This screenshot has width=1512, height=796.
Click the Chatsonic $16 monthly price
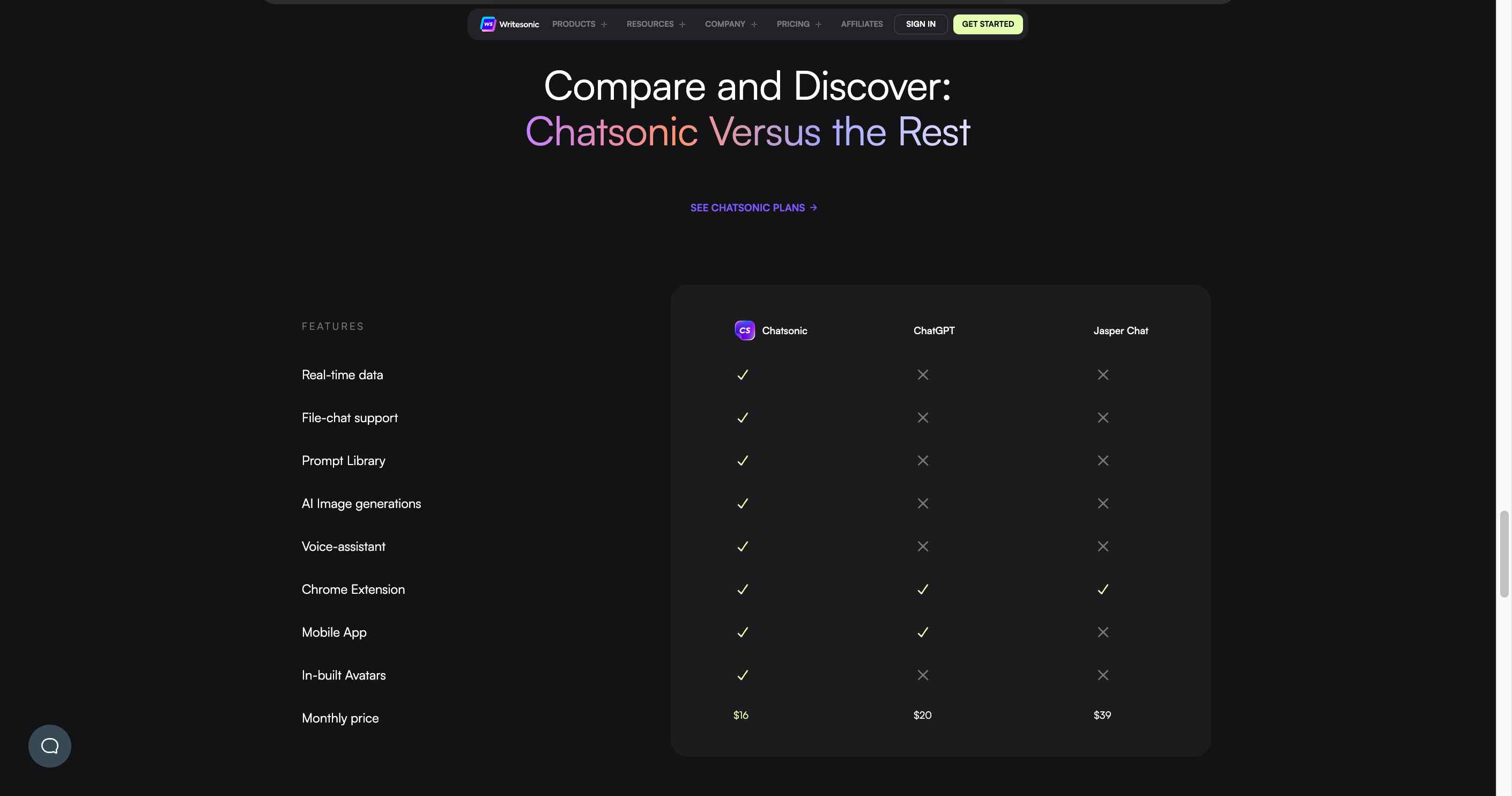tap(741, 715)
